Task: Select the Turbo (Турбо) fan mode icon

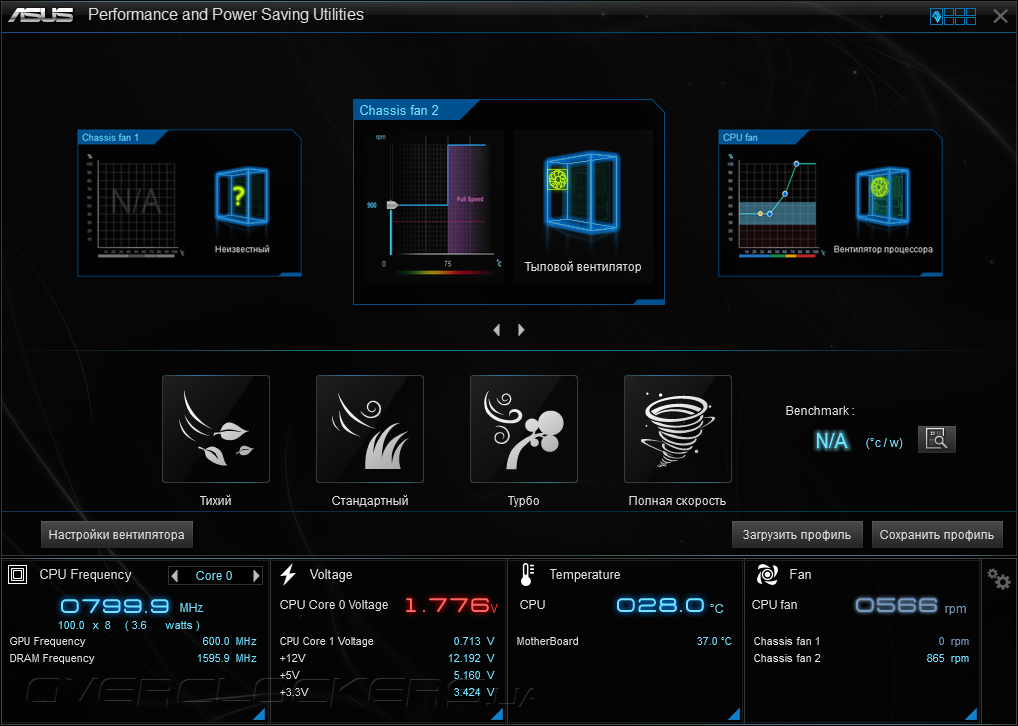Action: pos(523,429)
